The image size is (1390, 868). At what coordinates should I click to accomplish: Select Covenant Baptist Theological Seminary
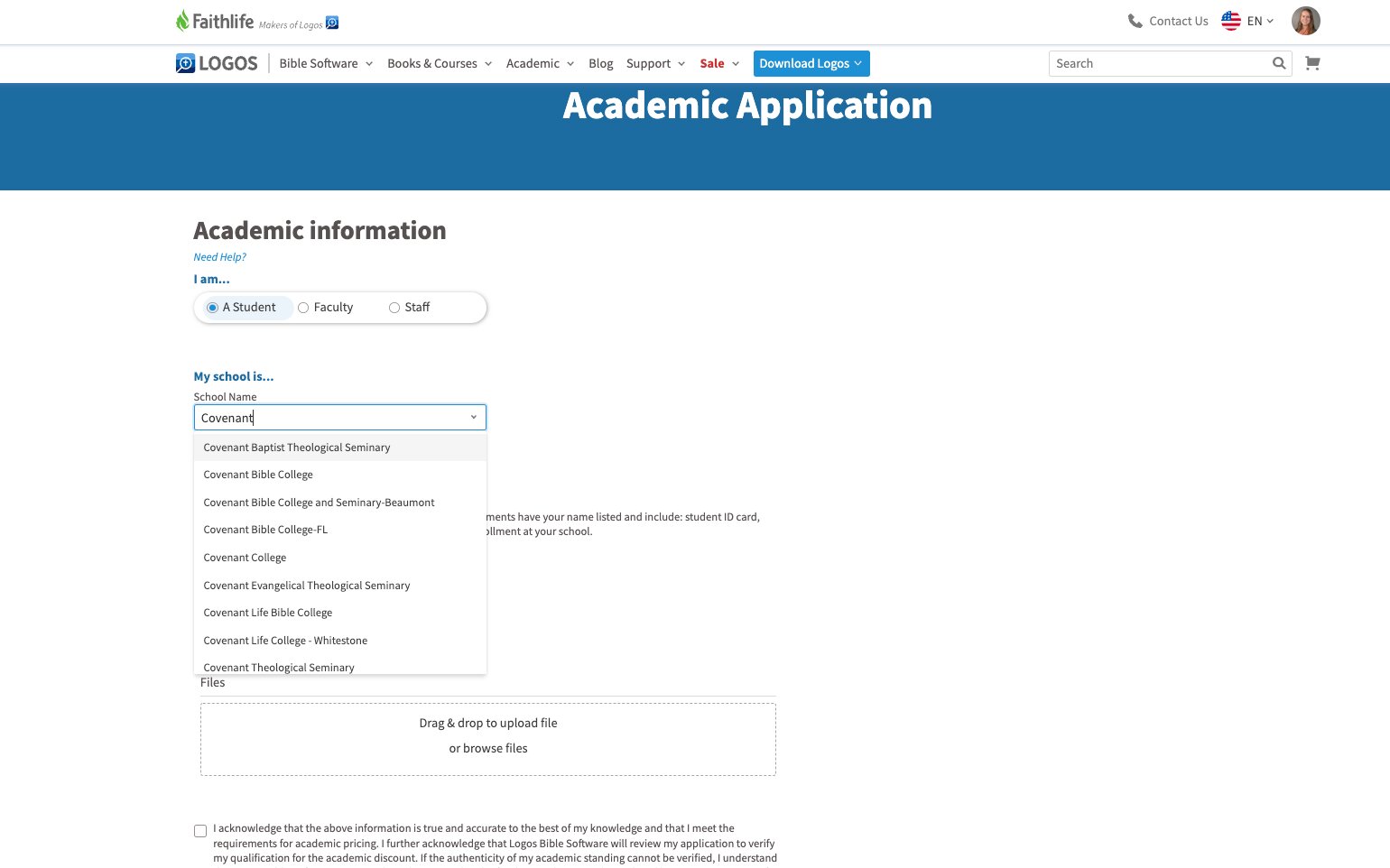(x=340, y=448)
